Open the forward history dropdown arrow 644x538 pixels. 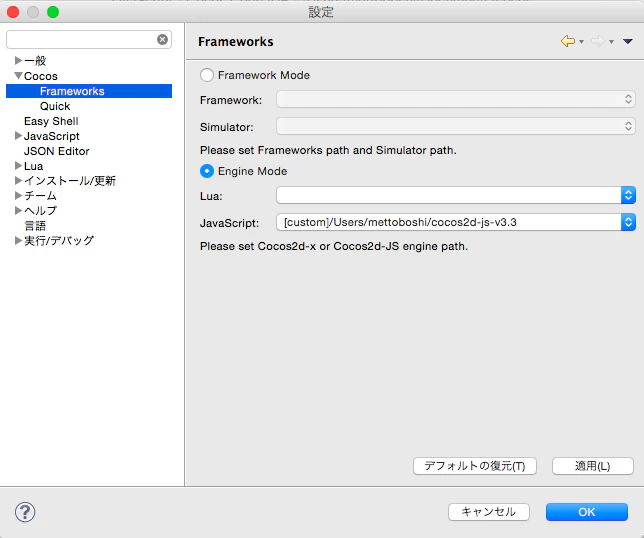(611, 41)
